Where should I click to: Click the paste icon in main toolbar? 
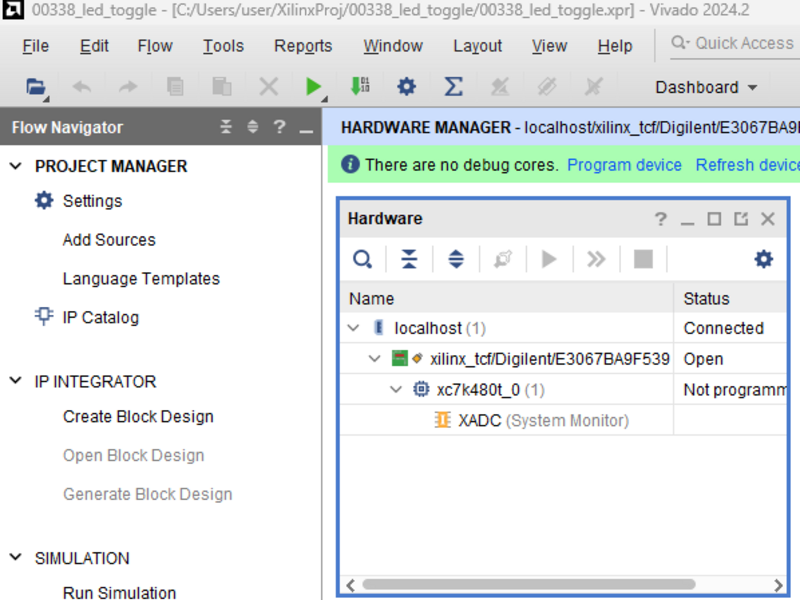coord(221,87)
